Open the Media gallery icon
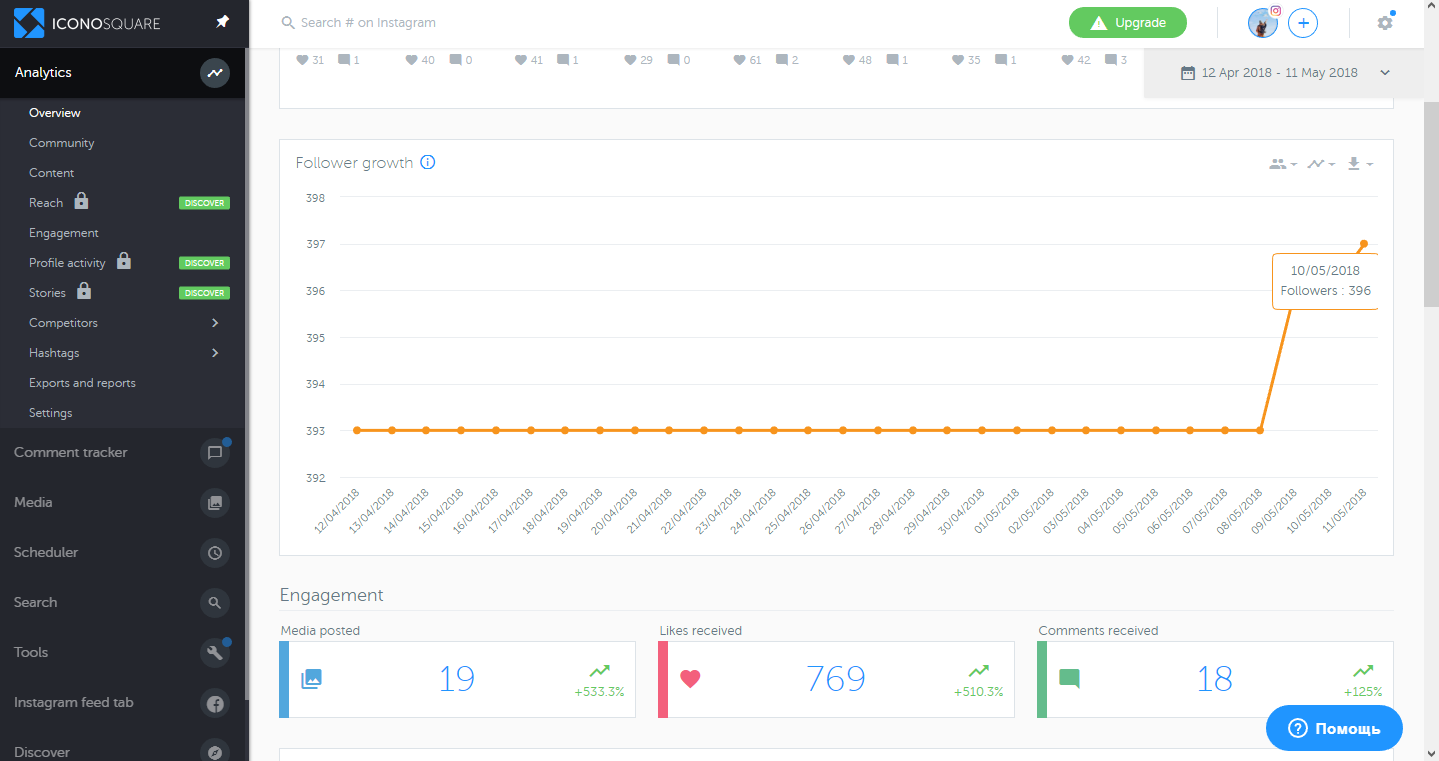1439x761 pixels. tap(214, 503)
